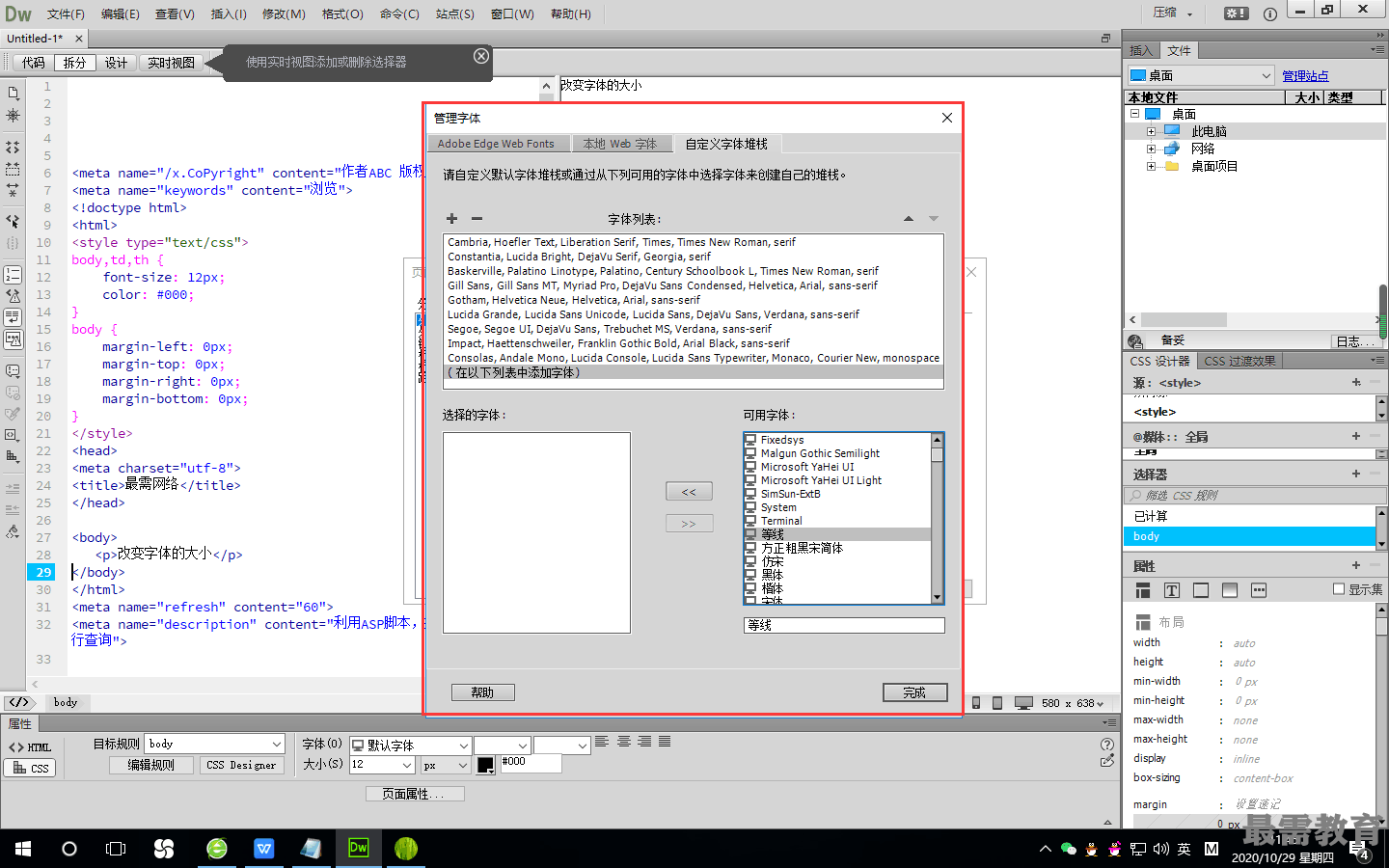Screen dimensions: 1389x868
Task: Switch to 代码 view
Action: (x=34, y=63)
